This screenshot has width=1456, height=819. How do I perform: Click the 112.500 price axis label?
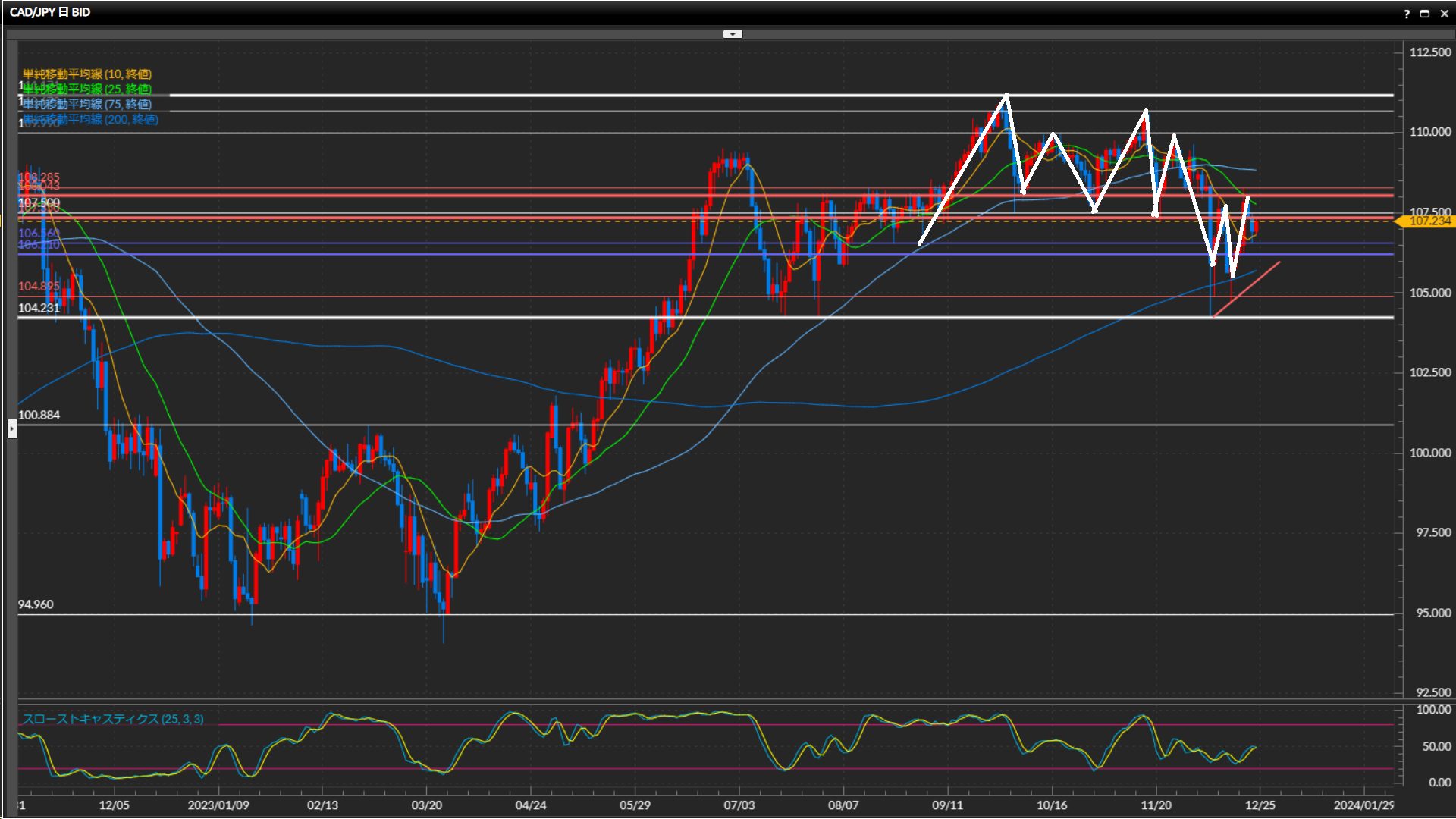pos(1429,52)
